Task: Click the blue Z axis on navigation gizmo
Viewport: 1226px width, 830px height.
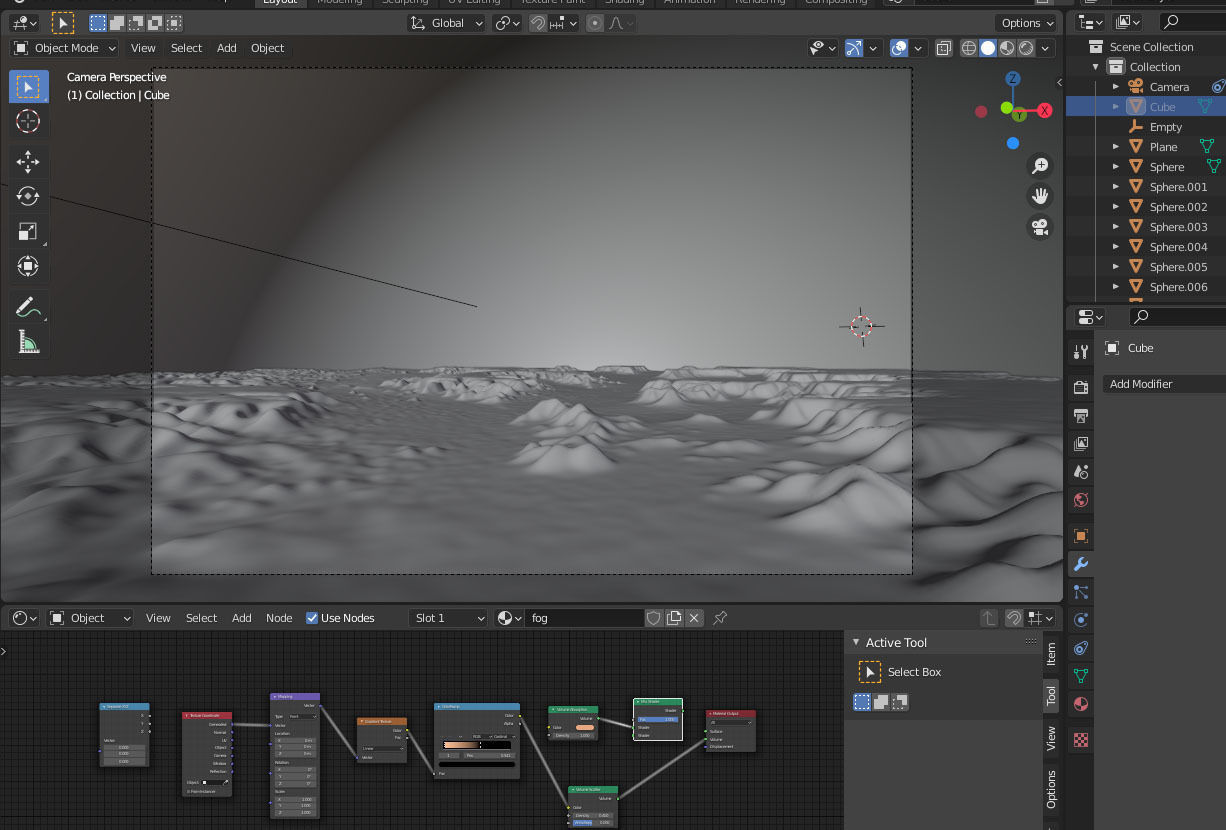Action: point(1013,78)
